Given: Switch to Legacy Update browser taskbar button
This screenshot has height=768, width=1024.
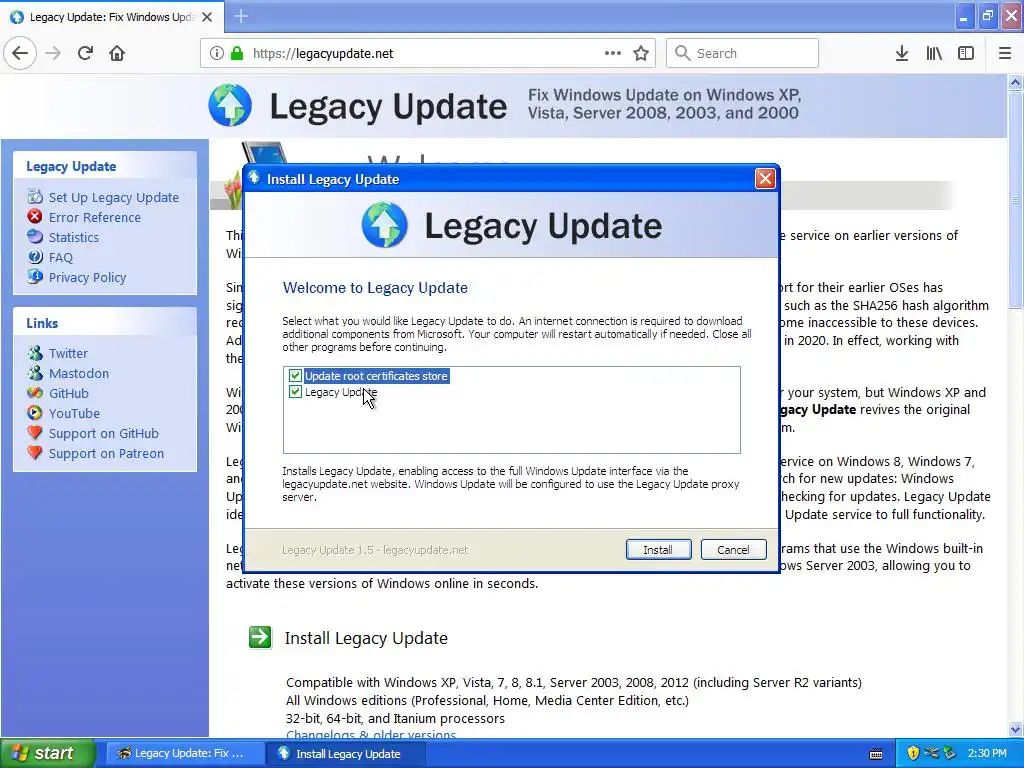Looking at the screenshot, I should pyautogui.click(x=184, y=754).
